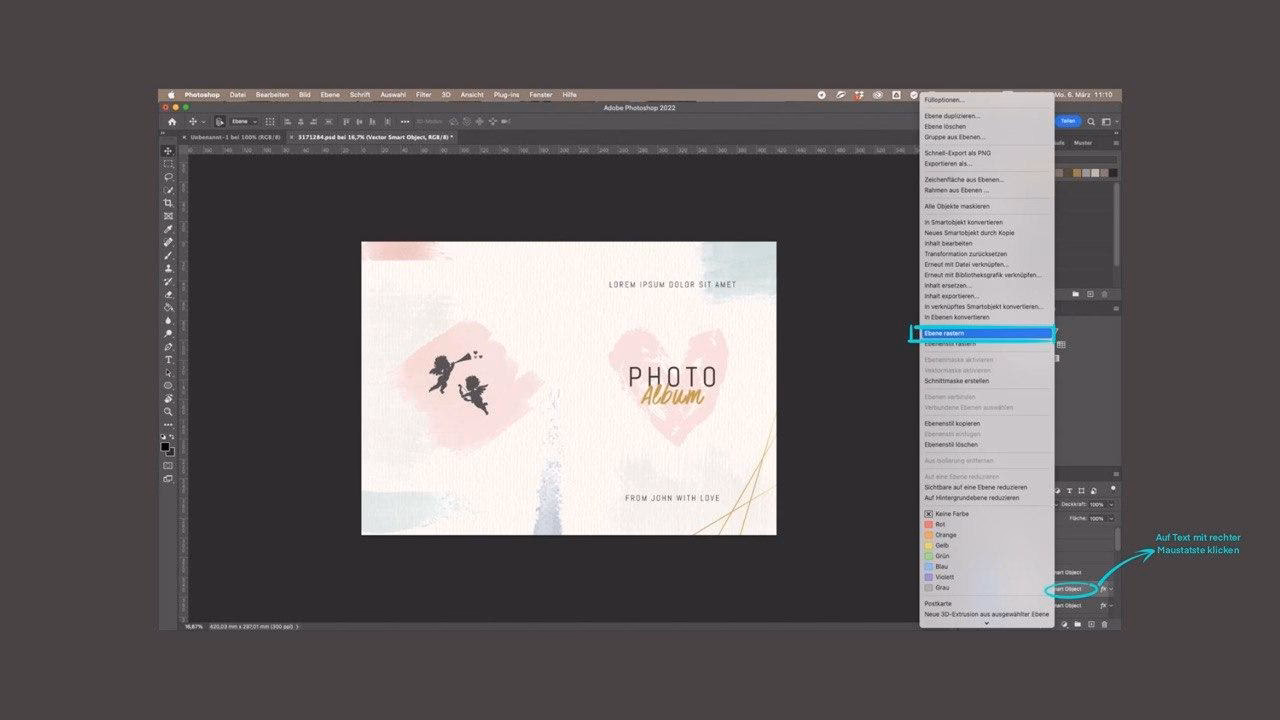
Task: Open the Filter menu
Action: tap(424, 95)
